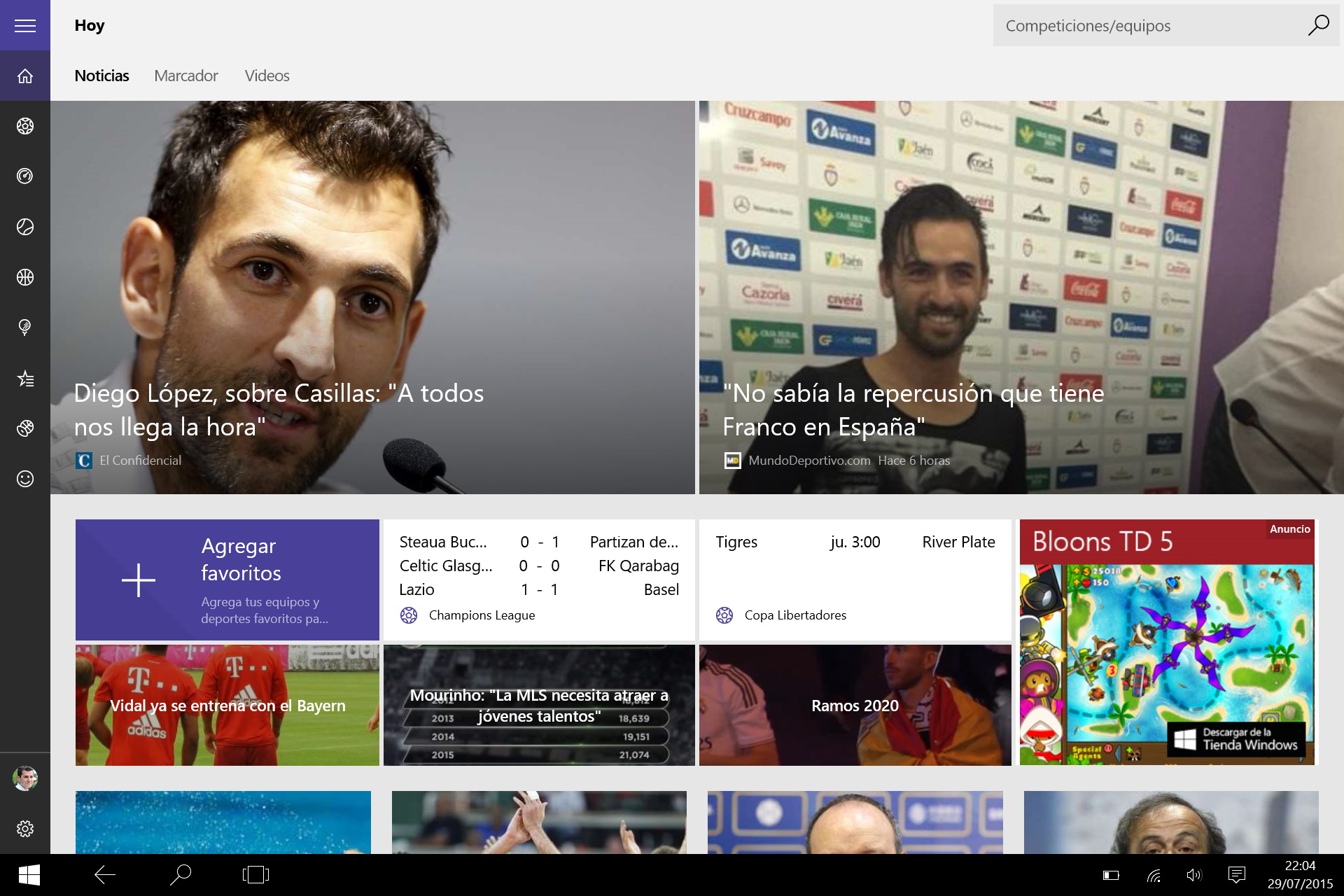
Task: Open the favorites star list icon
Action: click(25, 379)
